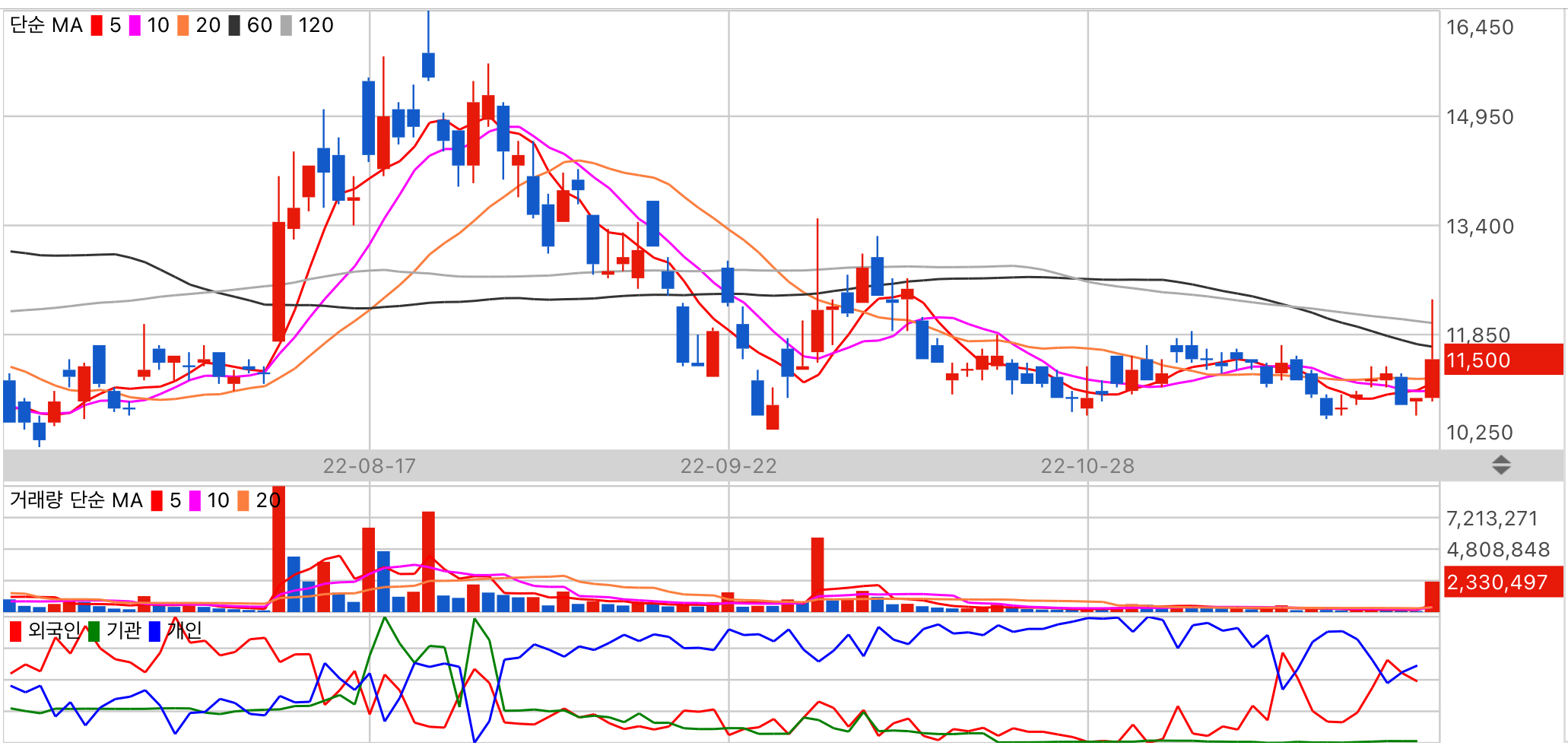Click the 16,450 price axis label
This screenshot has width=1568, height=752.
(x=1480, y=27)
